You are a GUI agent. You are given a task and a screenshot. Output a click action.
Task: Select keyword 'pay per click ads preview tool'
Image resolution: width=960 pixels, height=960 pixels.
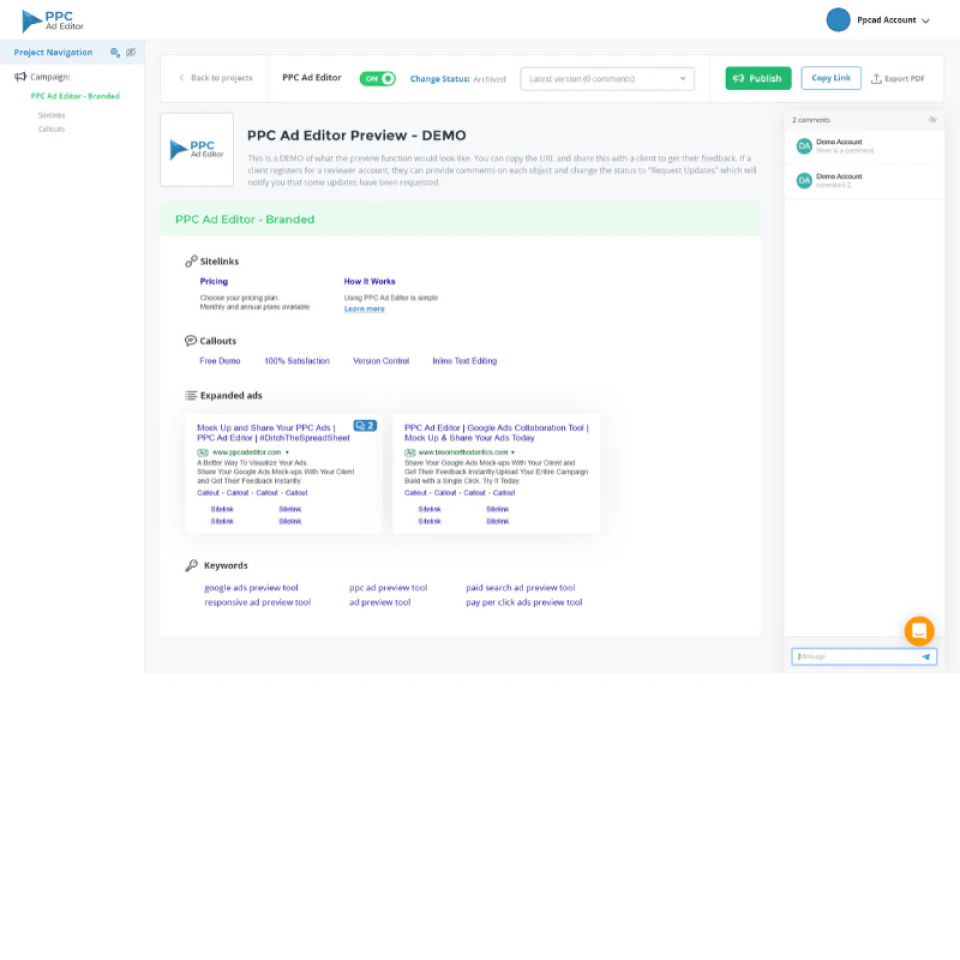[524, 602]
